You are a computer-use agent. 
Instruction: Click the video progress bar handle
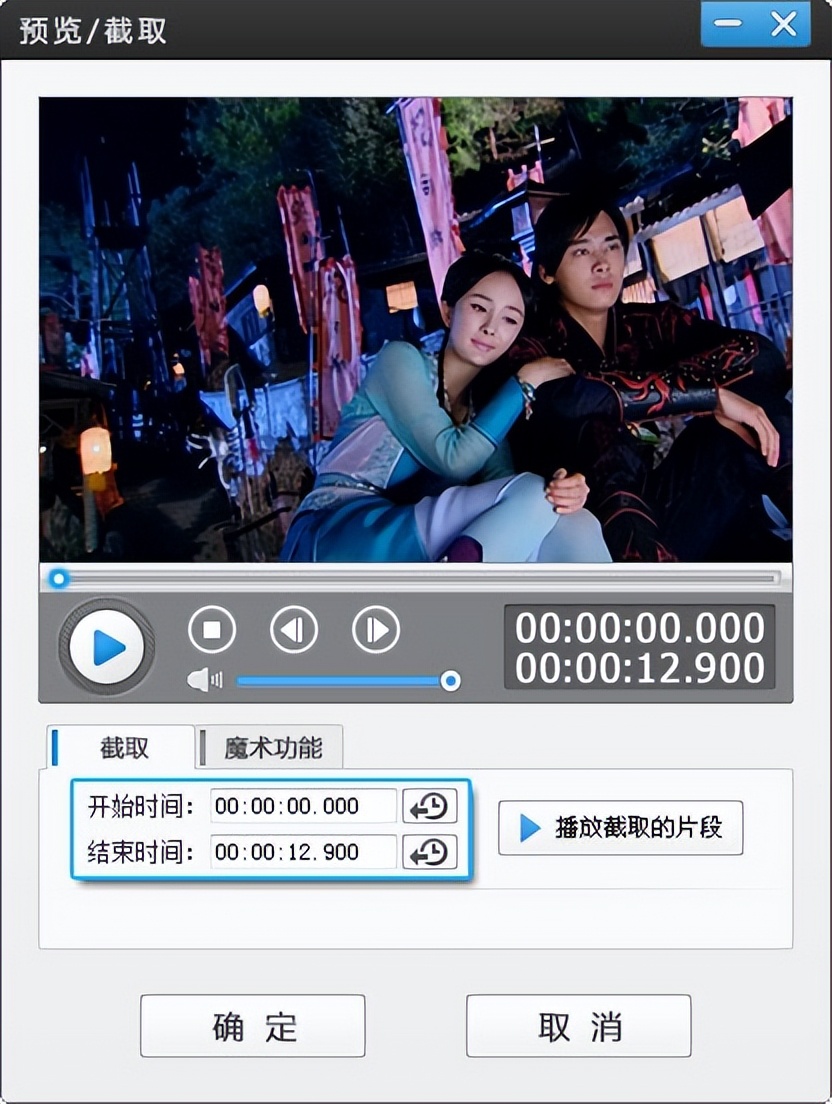pyautogui.click(x=58, y=579)
